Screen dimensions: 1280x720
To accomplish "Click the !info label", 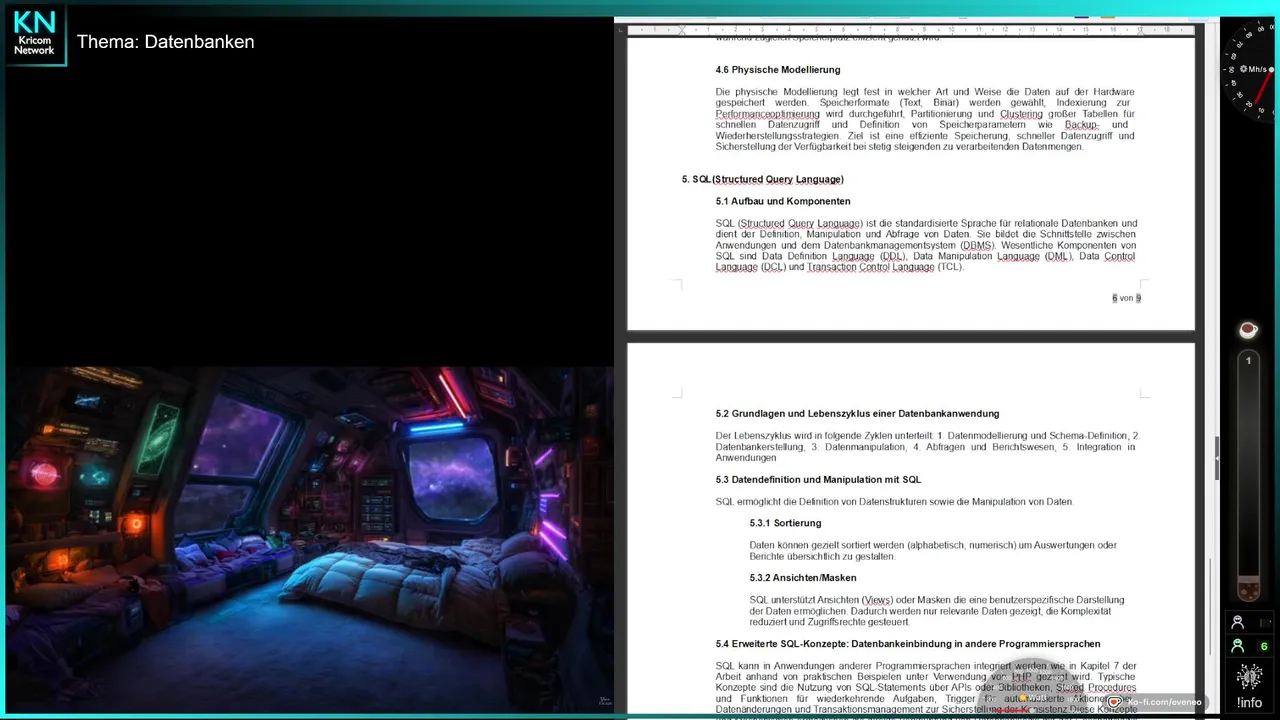I will (1249, 703).
